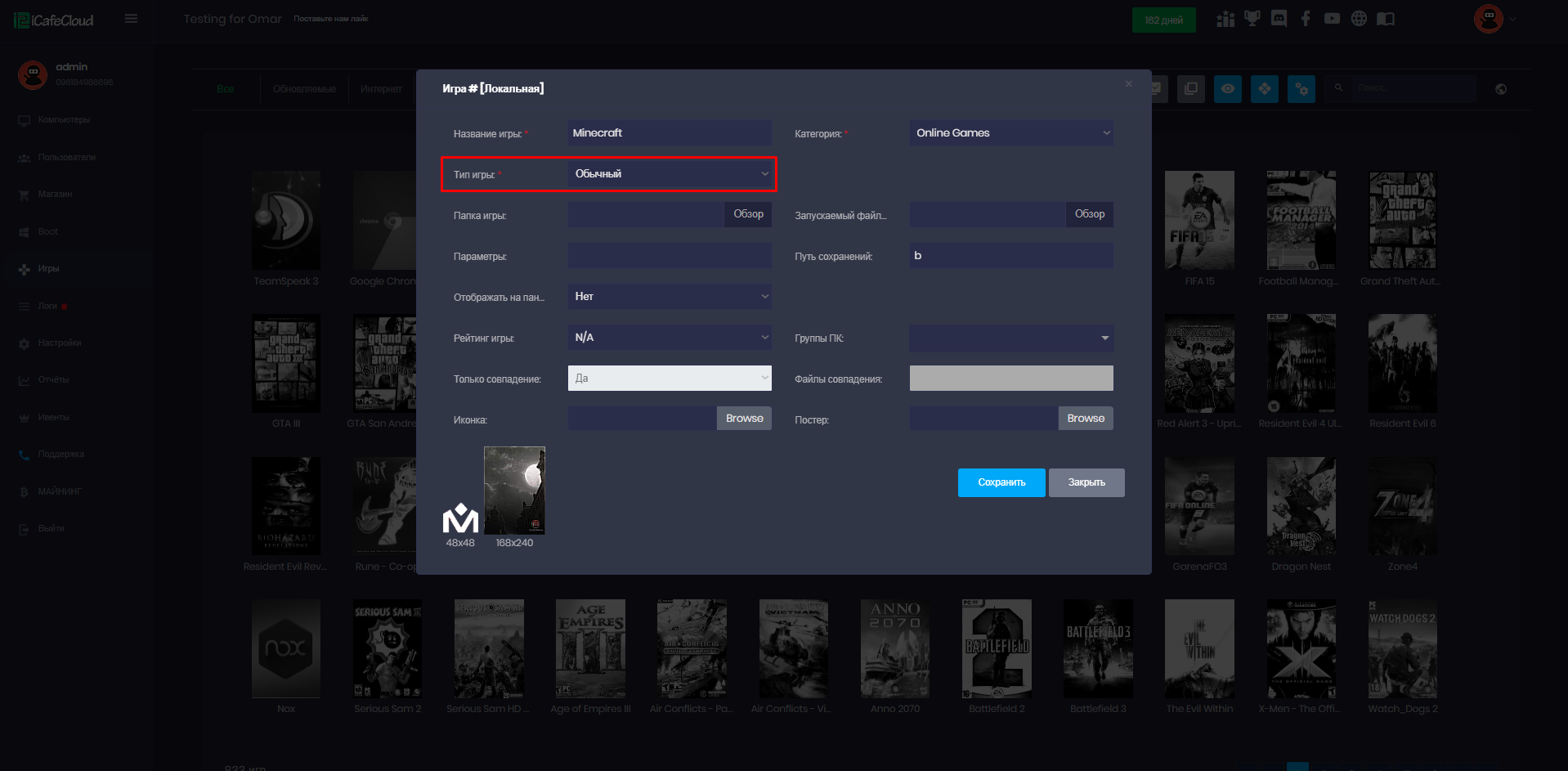The height and width of the screenshot is (771, 1568).
Task: Click the Параметры input field
Action: coord(670,256)
